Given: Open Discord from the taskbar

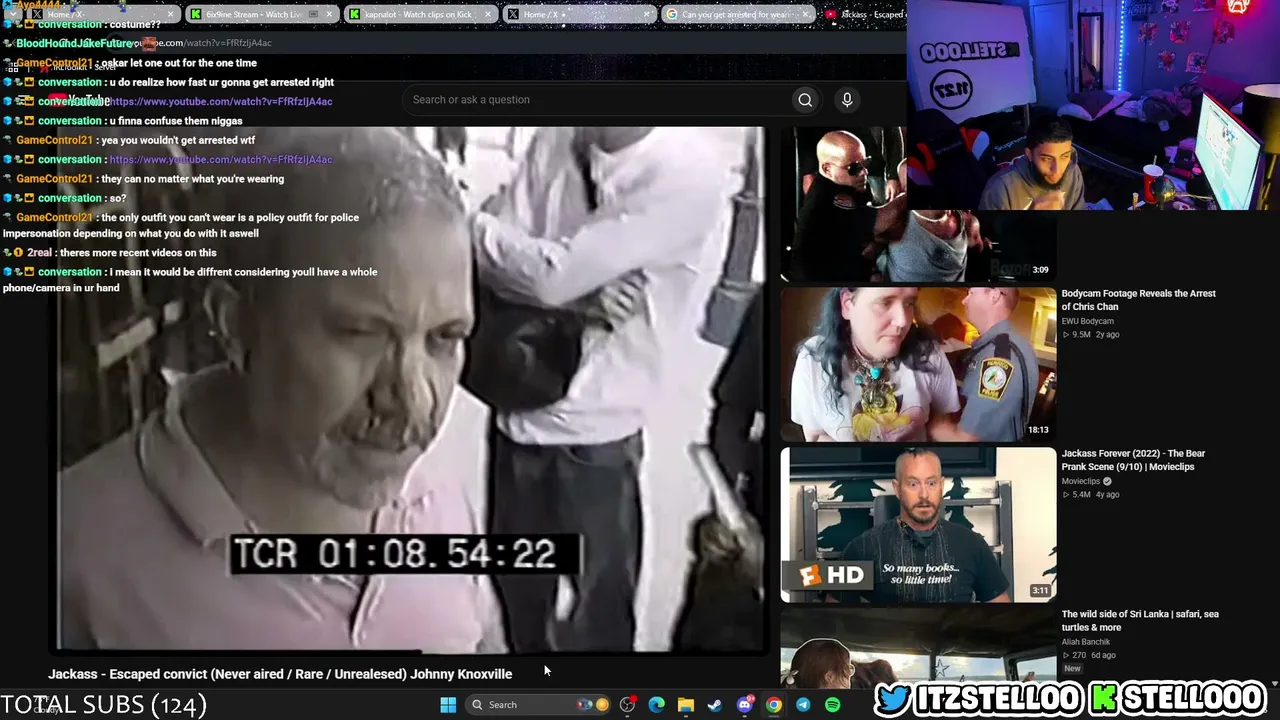Looking at the screenshot, I should pyautogui.click(x=745, y=705).
